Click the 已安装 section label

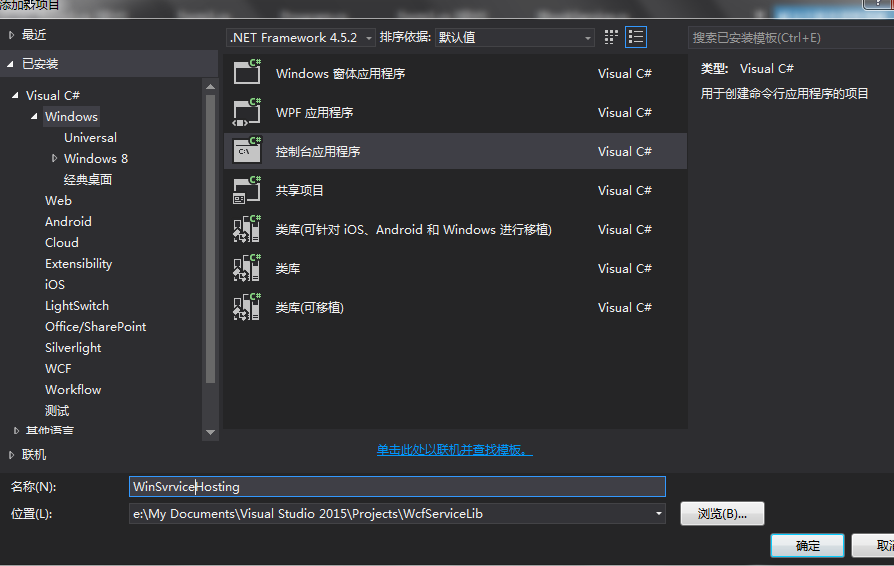40,64
